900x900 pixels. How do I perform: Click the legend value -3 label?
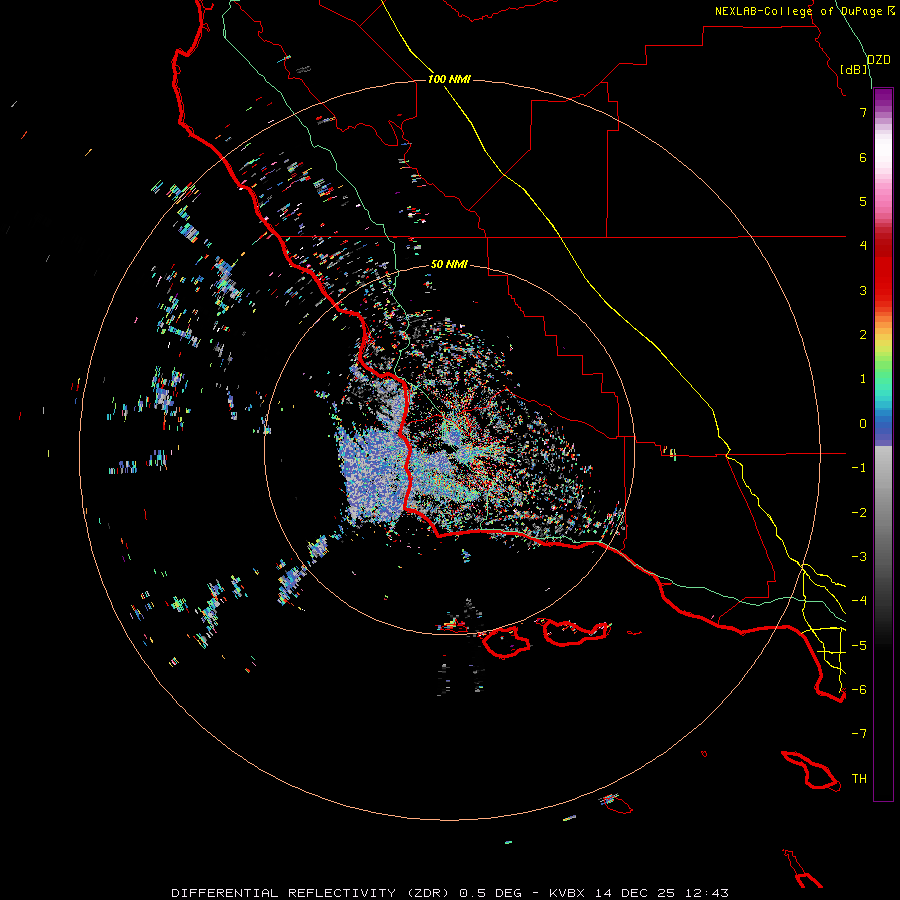pyautogui.click(x=859, y=557)
